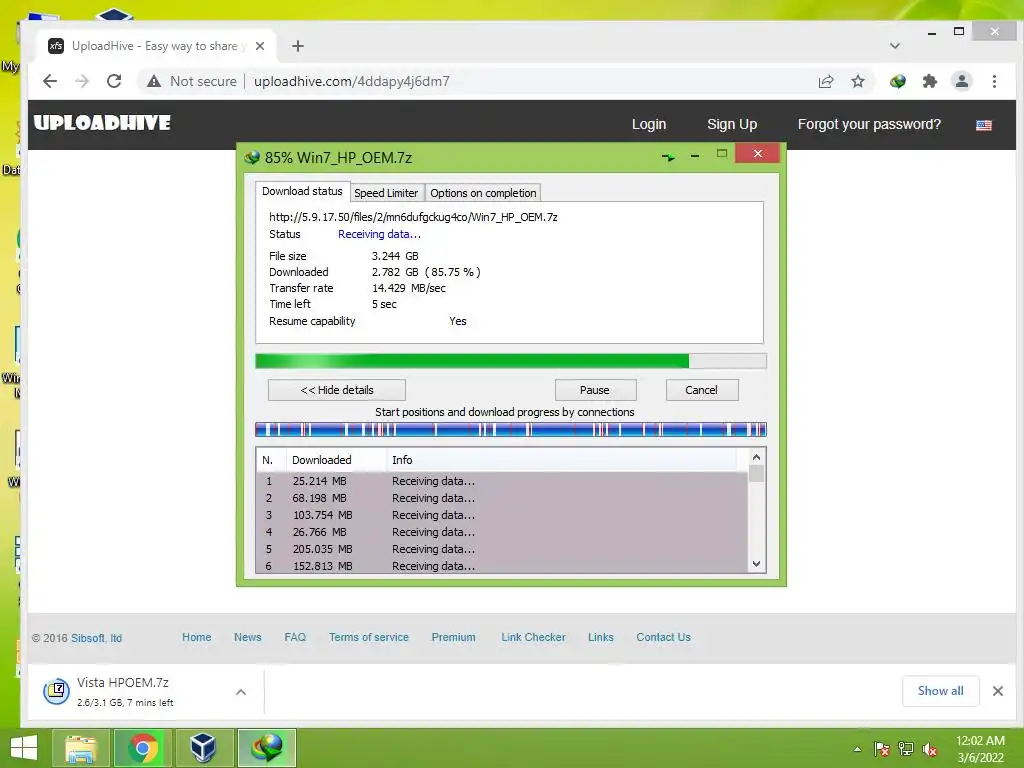Open the Windows Start button
Image resolution: width=1024 pixels, height=768 pixels.
click(x=24, y=748)
